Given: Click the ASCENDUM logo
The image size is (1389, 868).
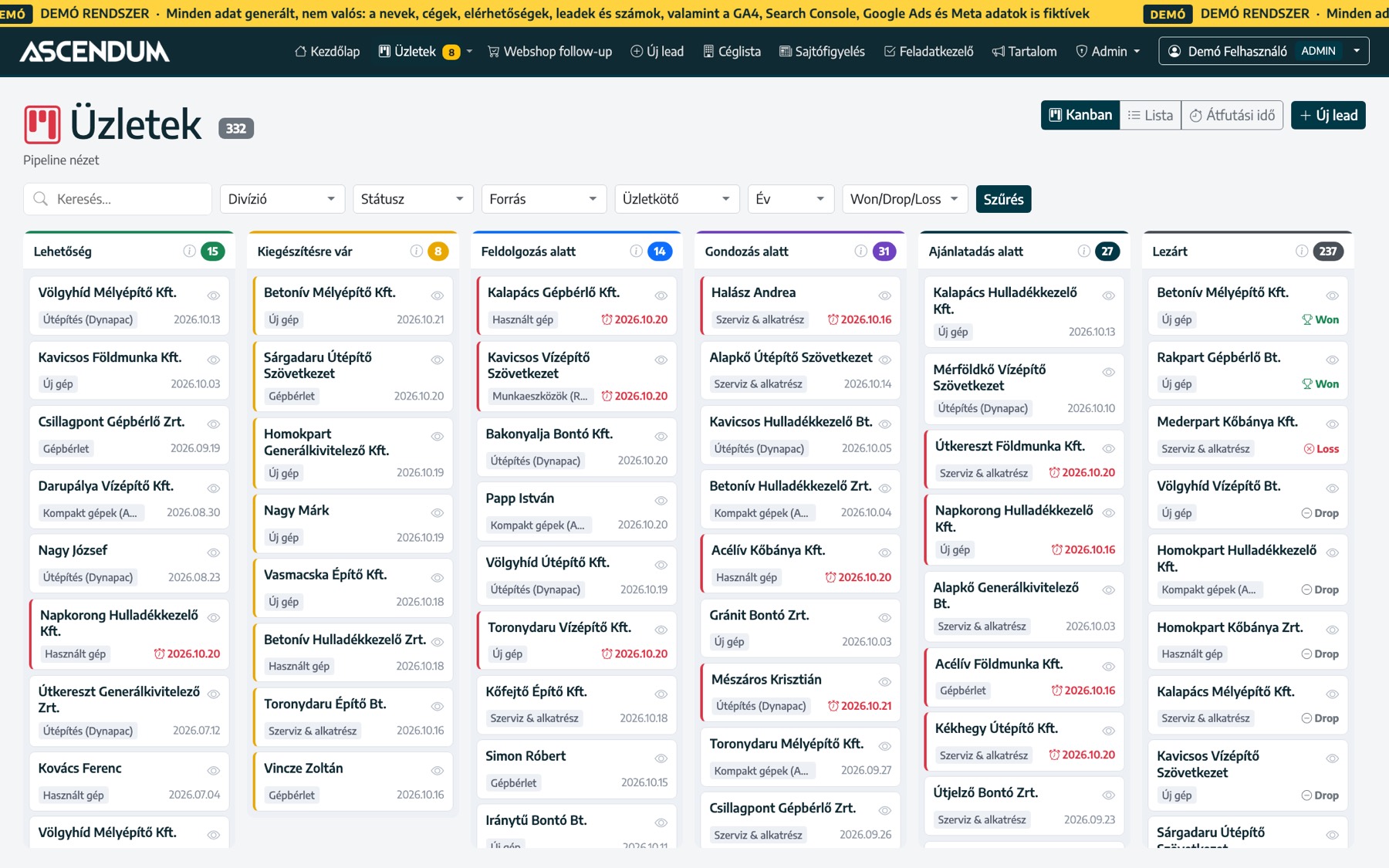Looking at the screenshot, I should pyautogui.click(x=95, y=52).
